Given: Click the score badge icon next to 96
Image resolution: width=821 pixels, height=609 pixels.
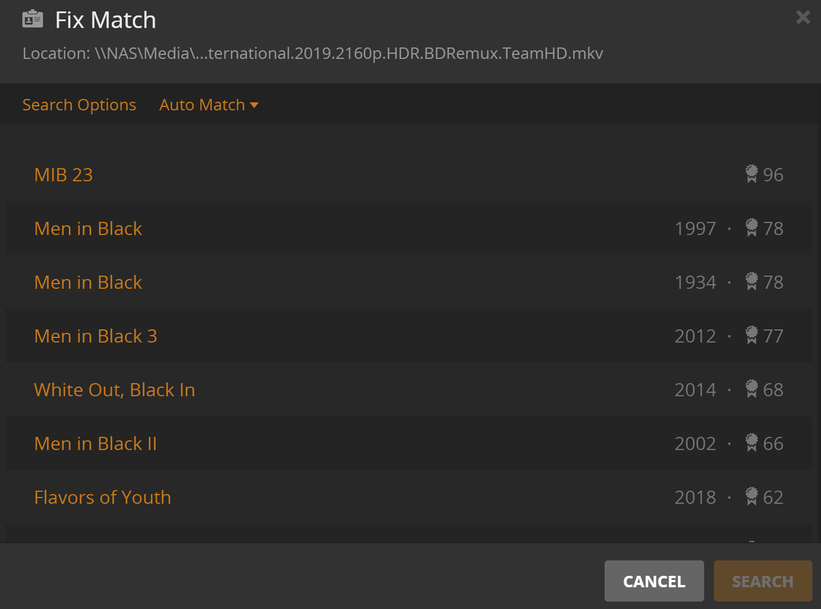Looking at the screenshot, I should [x=751, y=174].
